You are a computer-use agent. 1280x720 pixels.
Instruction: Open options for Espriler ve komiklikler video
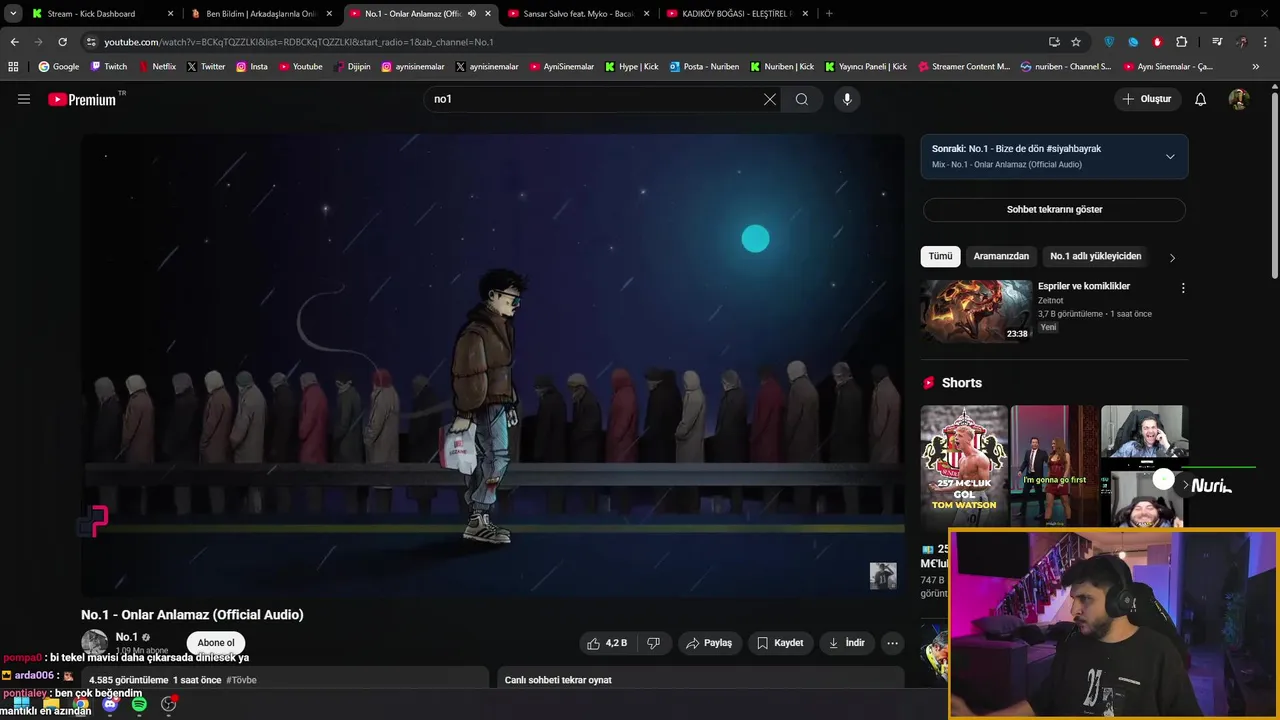1183,288
